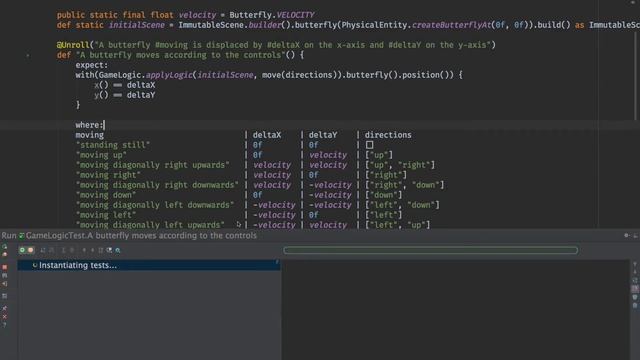Click the "moving down" string
This screenshot has height=360, width=640.
[x=106, y=195]
